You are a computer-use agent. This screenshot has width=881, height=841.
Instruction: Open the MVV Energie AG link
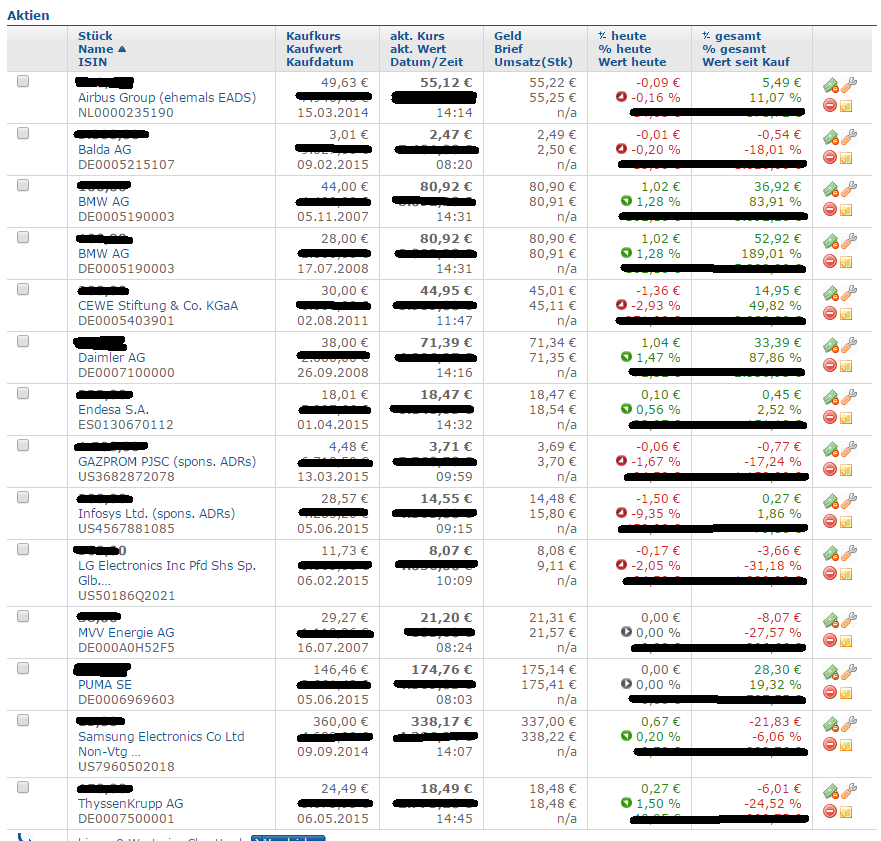126,633
